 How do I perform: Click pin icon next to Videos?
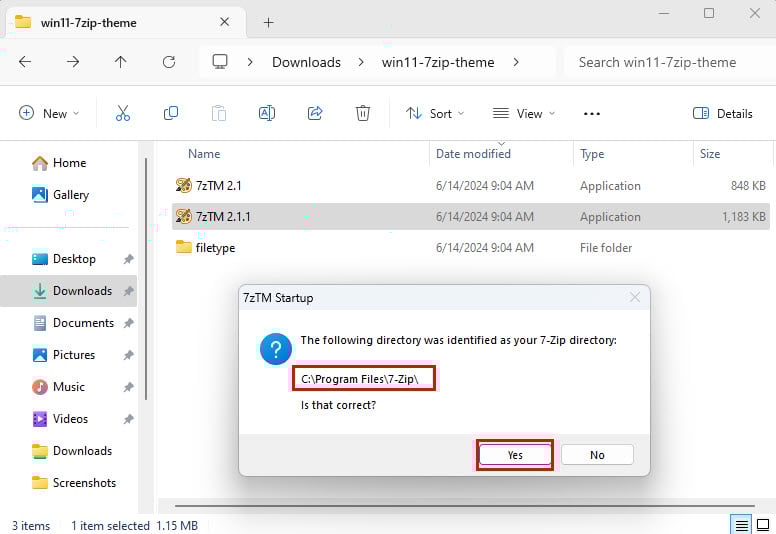click(129, 419)
